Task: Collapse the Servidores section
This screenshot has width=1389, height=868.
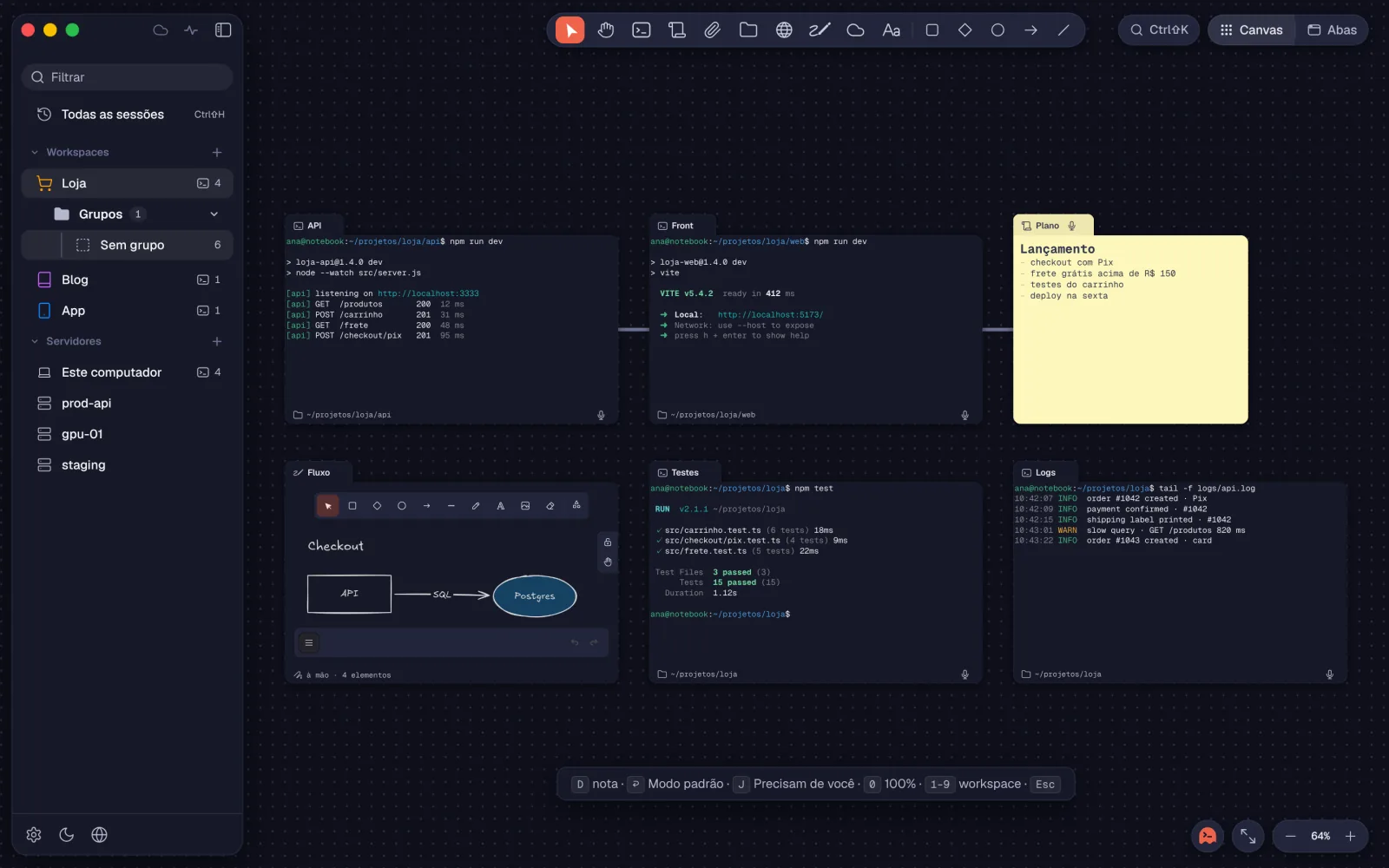Action: pos(35,342)
